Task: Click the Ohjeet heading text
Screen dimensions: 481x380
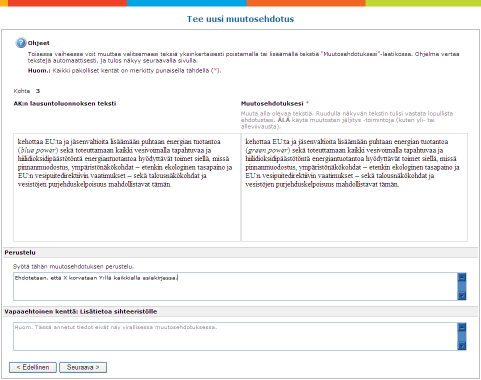Action: click(x=39, y=43)
